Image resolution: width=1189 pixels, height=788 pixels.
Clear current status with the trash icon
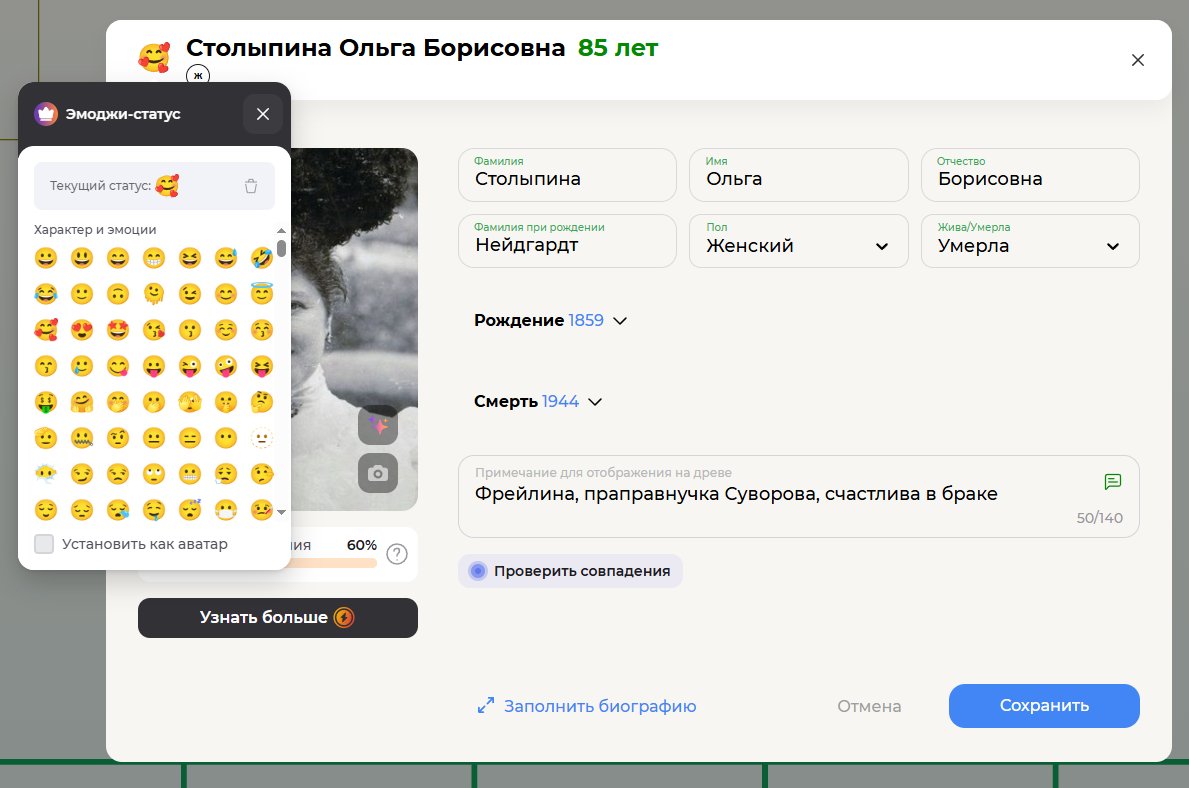(251, 185)
